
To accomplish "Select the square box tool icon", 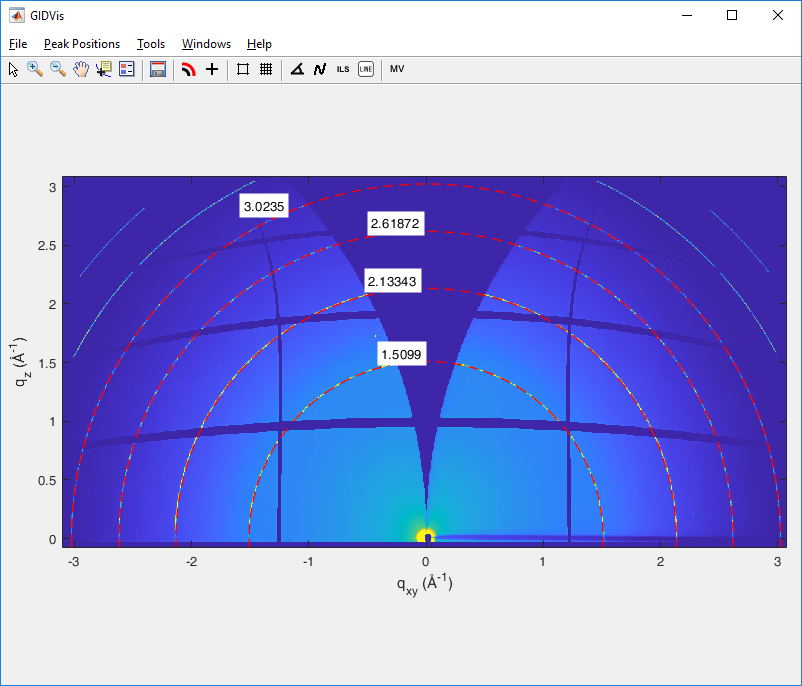I will tap(242, 69).
